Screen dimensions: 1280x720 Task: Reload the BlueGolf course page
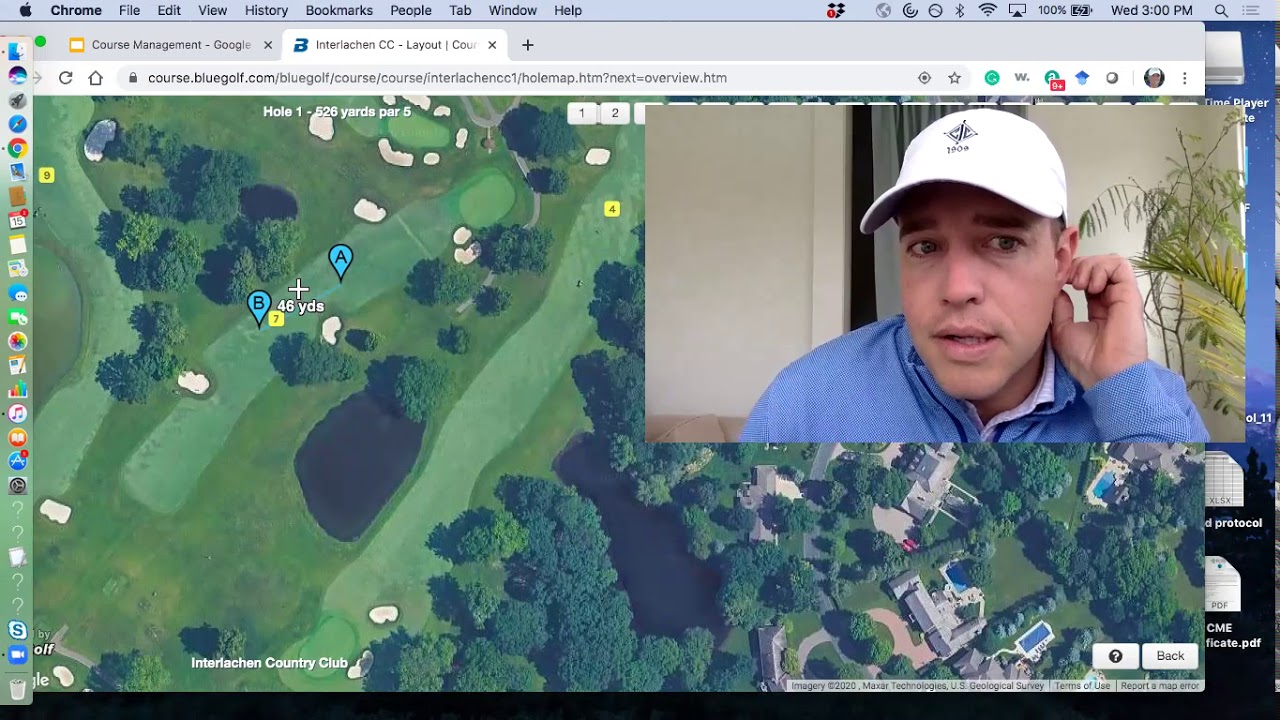[66, 78]
